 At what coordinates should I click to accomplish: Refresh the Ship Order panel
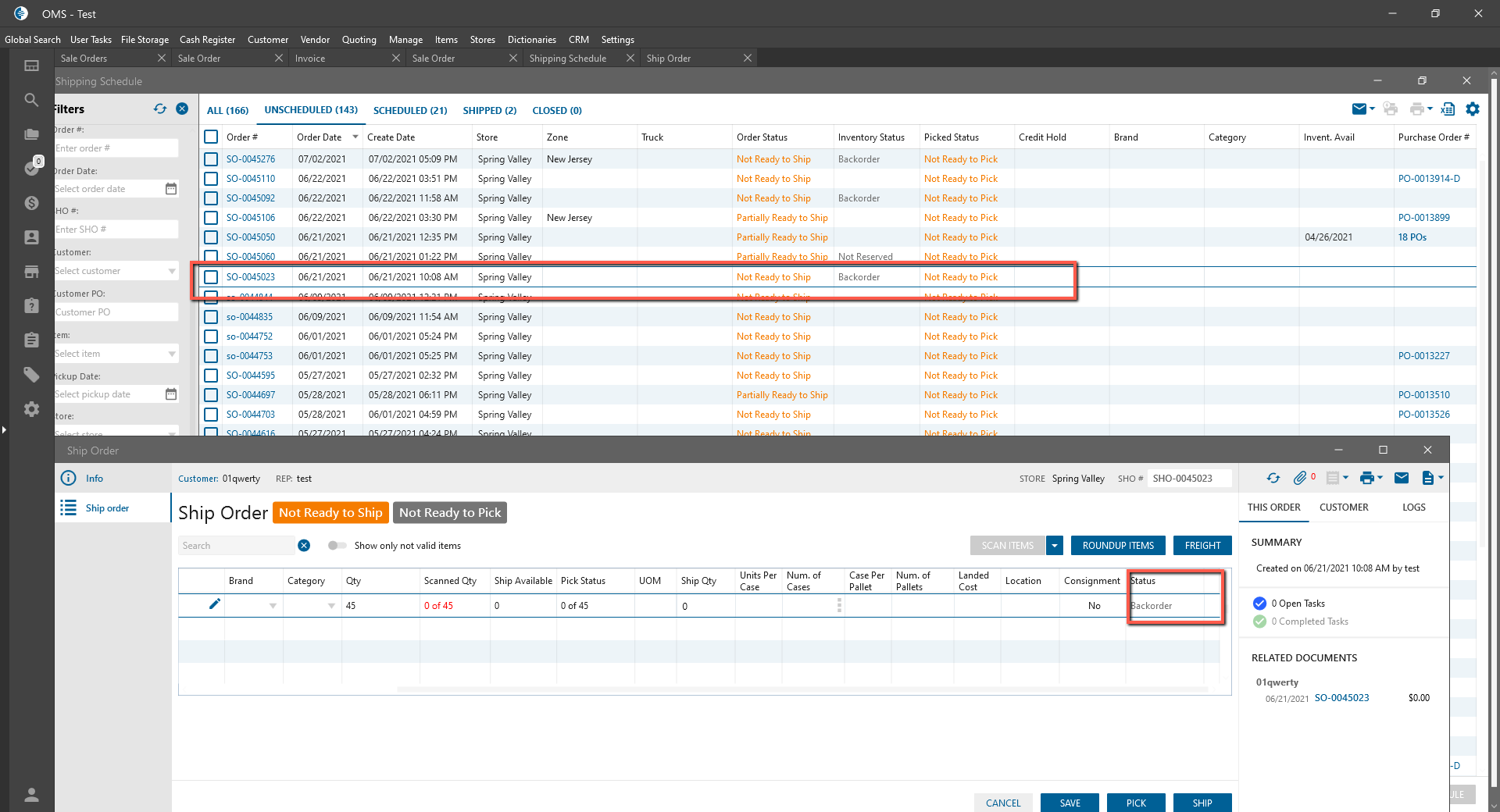tap(1273, 478)
